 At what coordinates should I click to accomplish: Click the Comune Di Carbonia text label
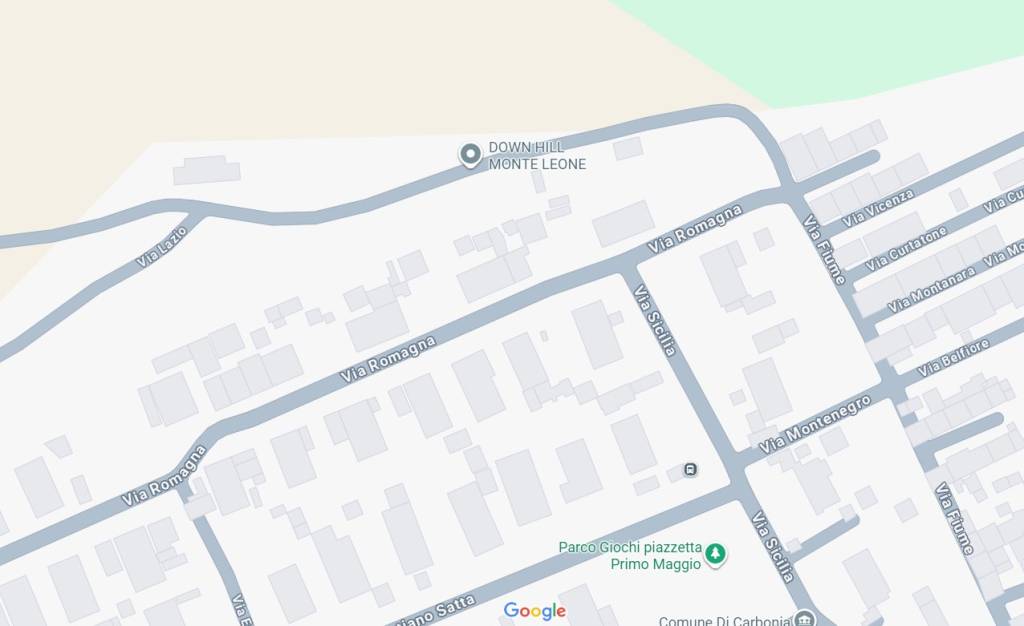pyautogui.click(x=724, y=621)
